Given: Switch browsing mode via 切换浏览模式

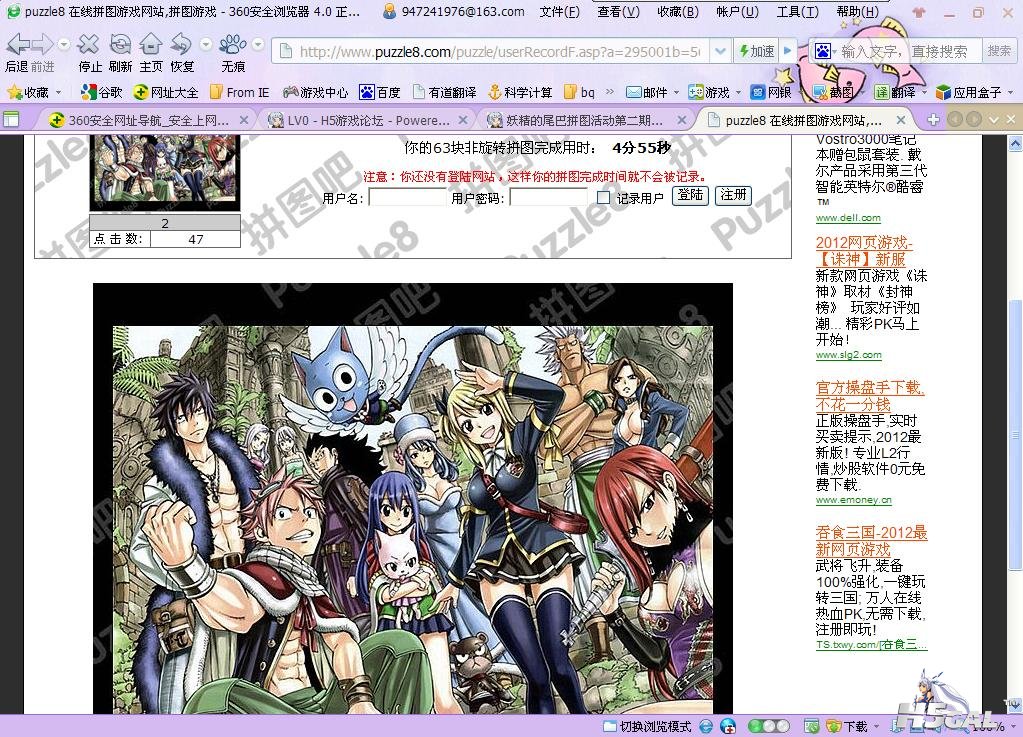Looking at the screenshot, I should click(647, 726).
